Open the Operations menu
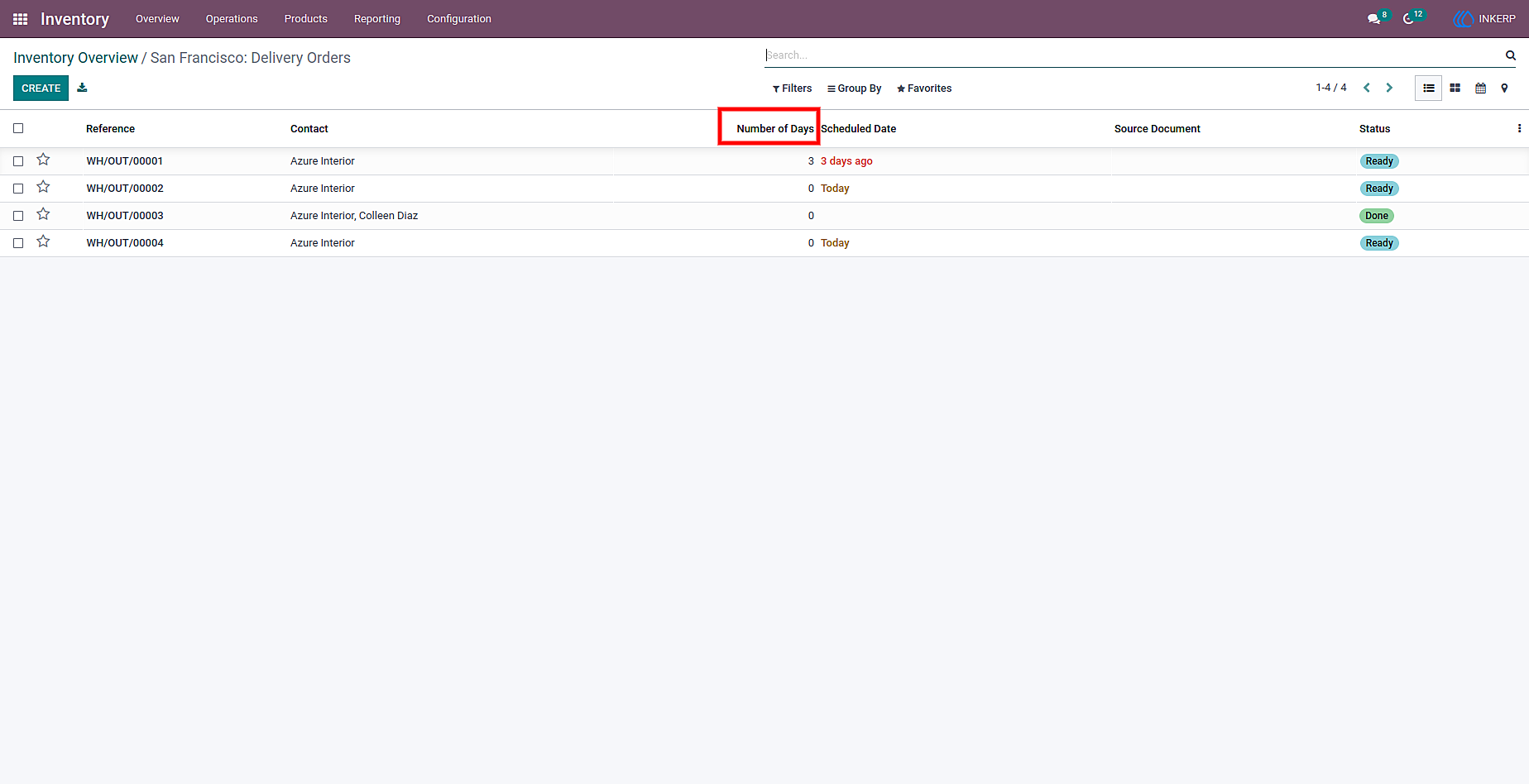Image resolution: width=1529 pixels, height=784 pixels. pos(232,19)
